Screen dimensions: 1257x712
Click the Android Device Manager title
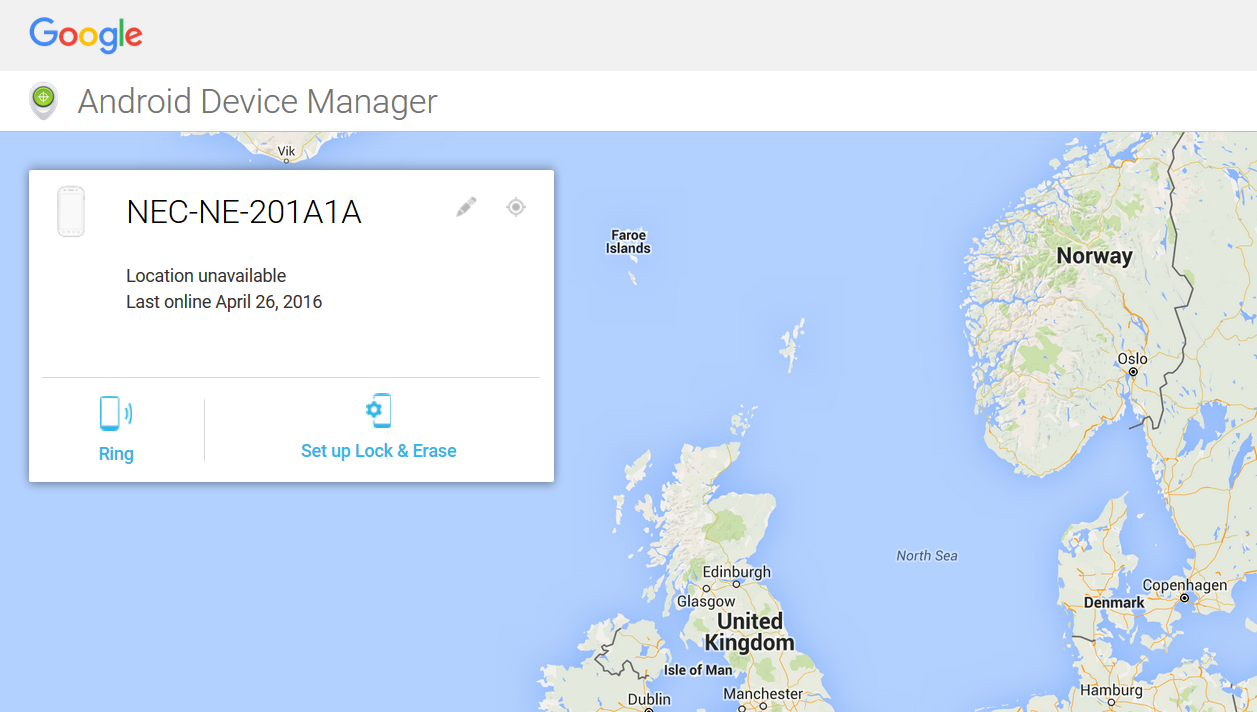click(258, 101)
